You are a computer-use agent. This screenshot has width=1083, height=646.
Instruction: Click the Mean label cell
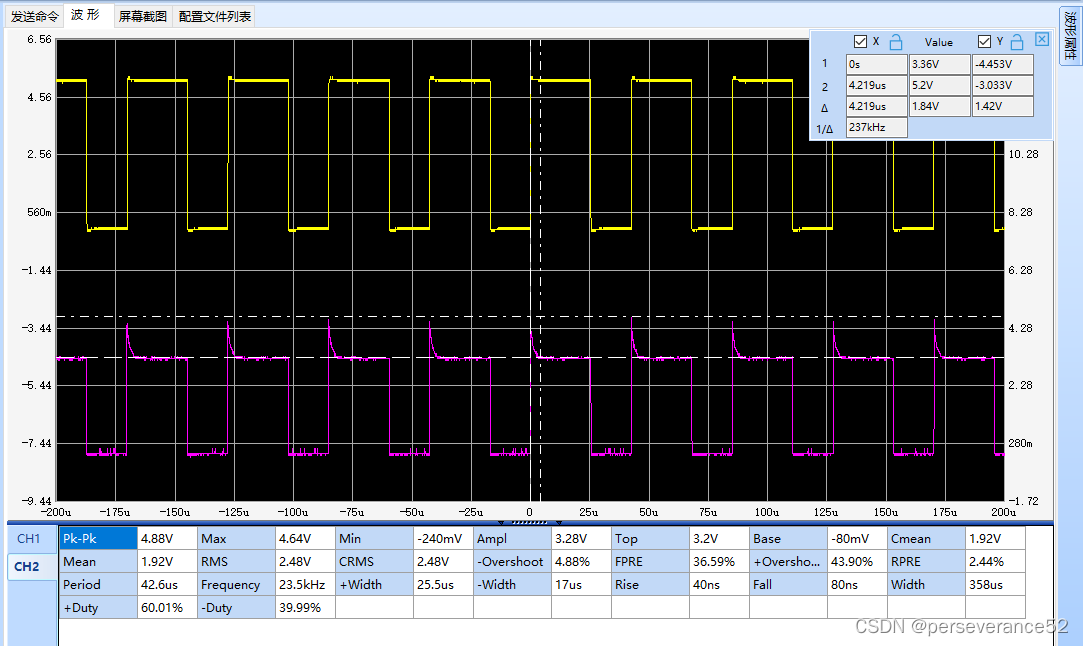pyautogui.click(x=98, y=562)
